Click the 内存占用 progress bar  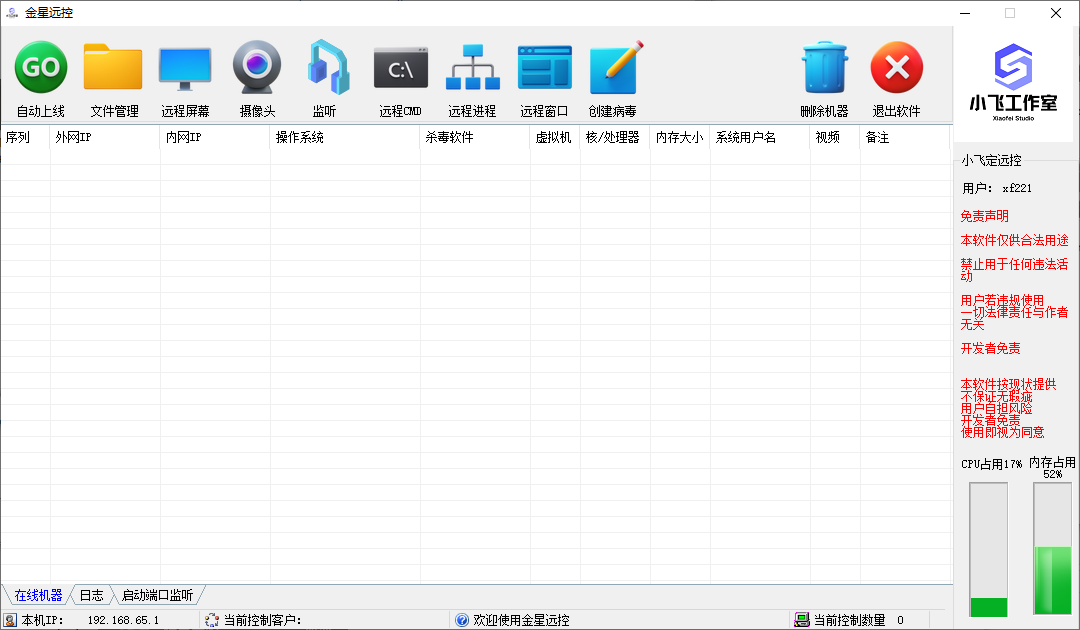[1052, 548]
